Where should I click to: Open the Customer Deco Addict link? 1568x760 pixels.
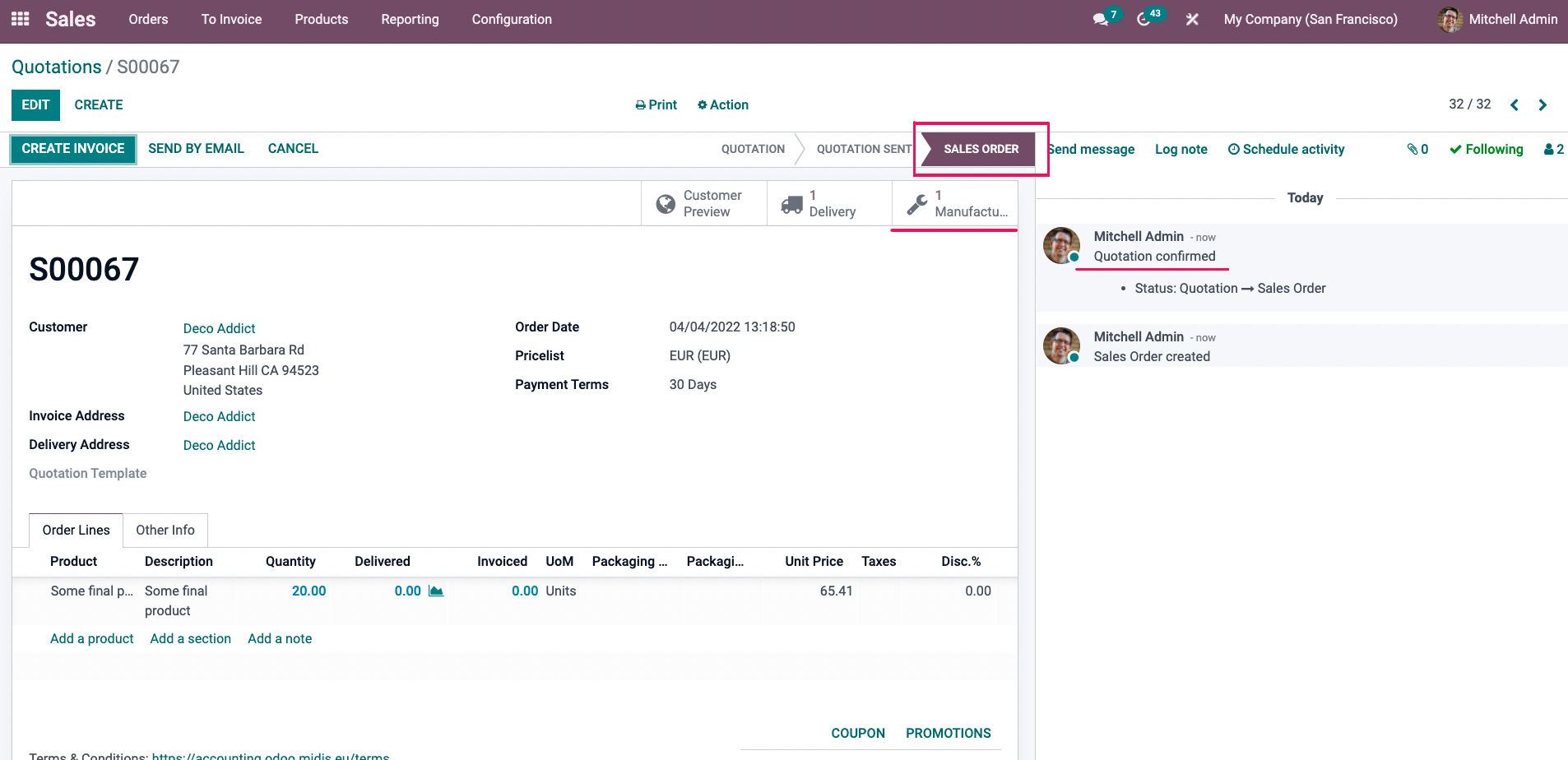click(x=219, y=328)
